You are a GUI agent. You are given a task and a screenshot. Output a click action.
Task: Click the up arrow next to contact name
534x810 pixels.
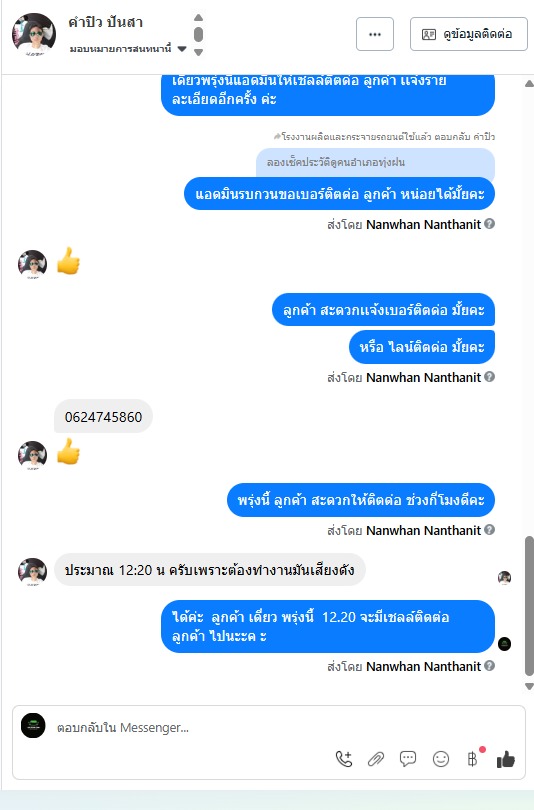[198, 18]
